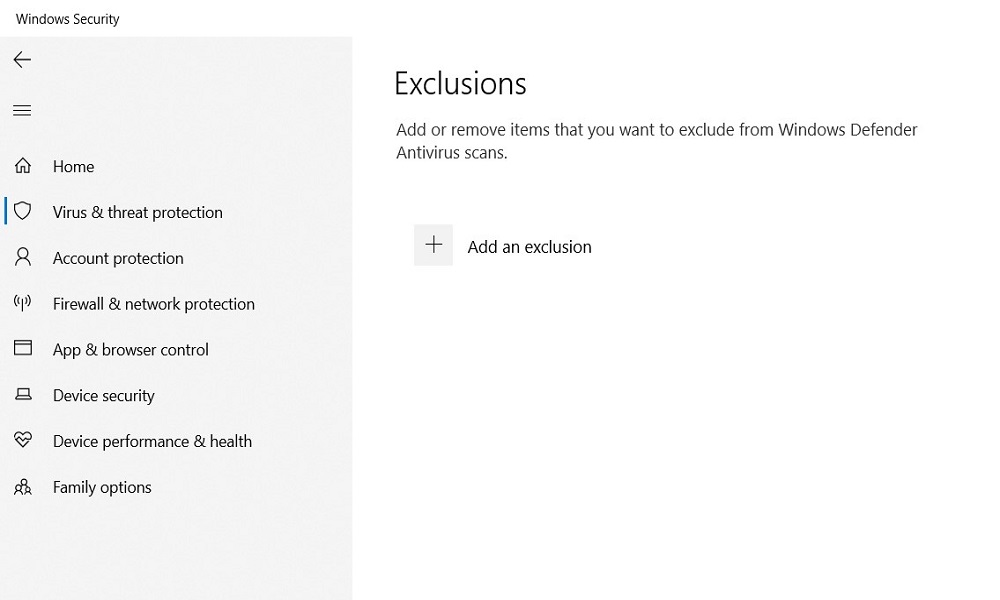Click the Add an exclusion label

(529, 247)
